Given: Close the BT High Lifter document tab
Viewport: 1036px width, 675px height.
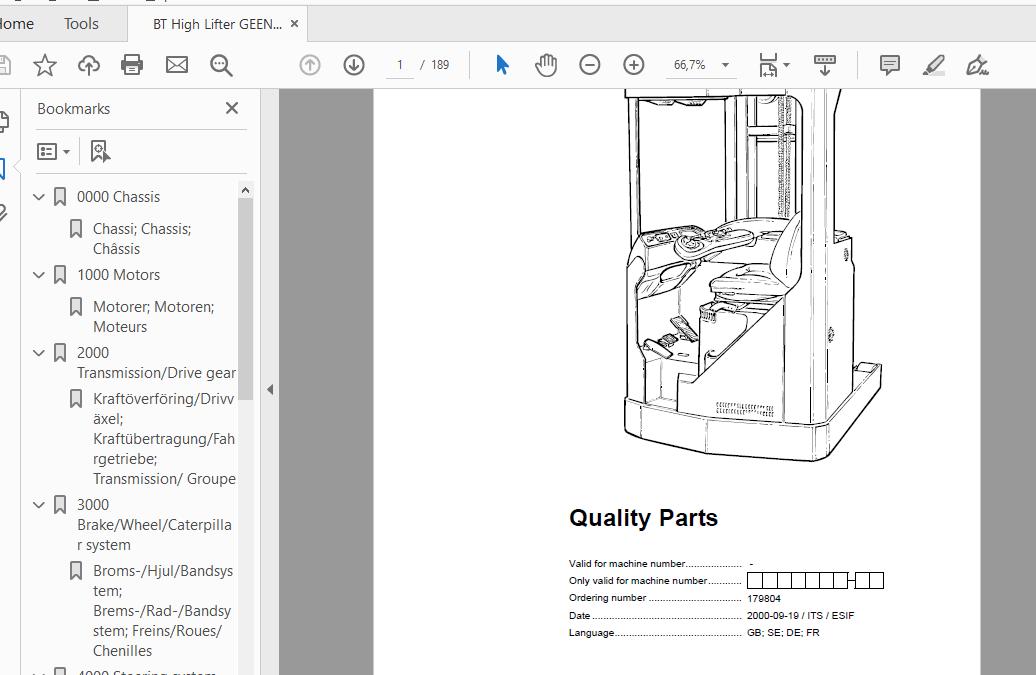Looking at the screenshot, I should pyautogui.click(x=295, y=24).
